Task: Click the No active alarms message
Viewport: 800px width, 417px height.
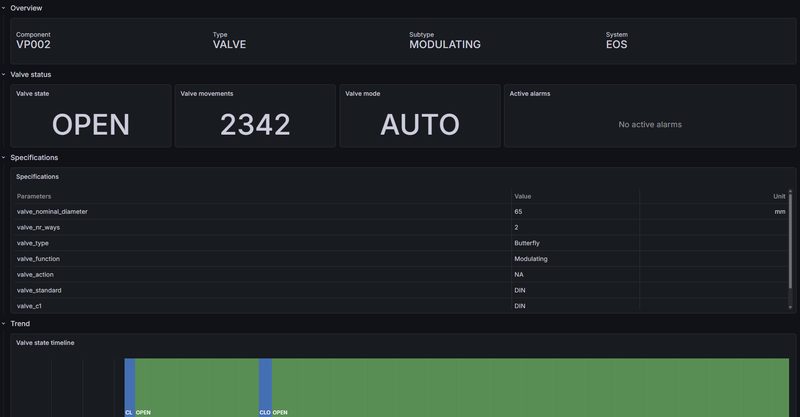Action: 649,125
